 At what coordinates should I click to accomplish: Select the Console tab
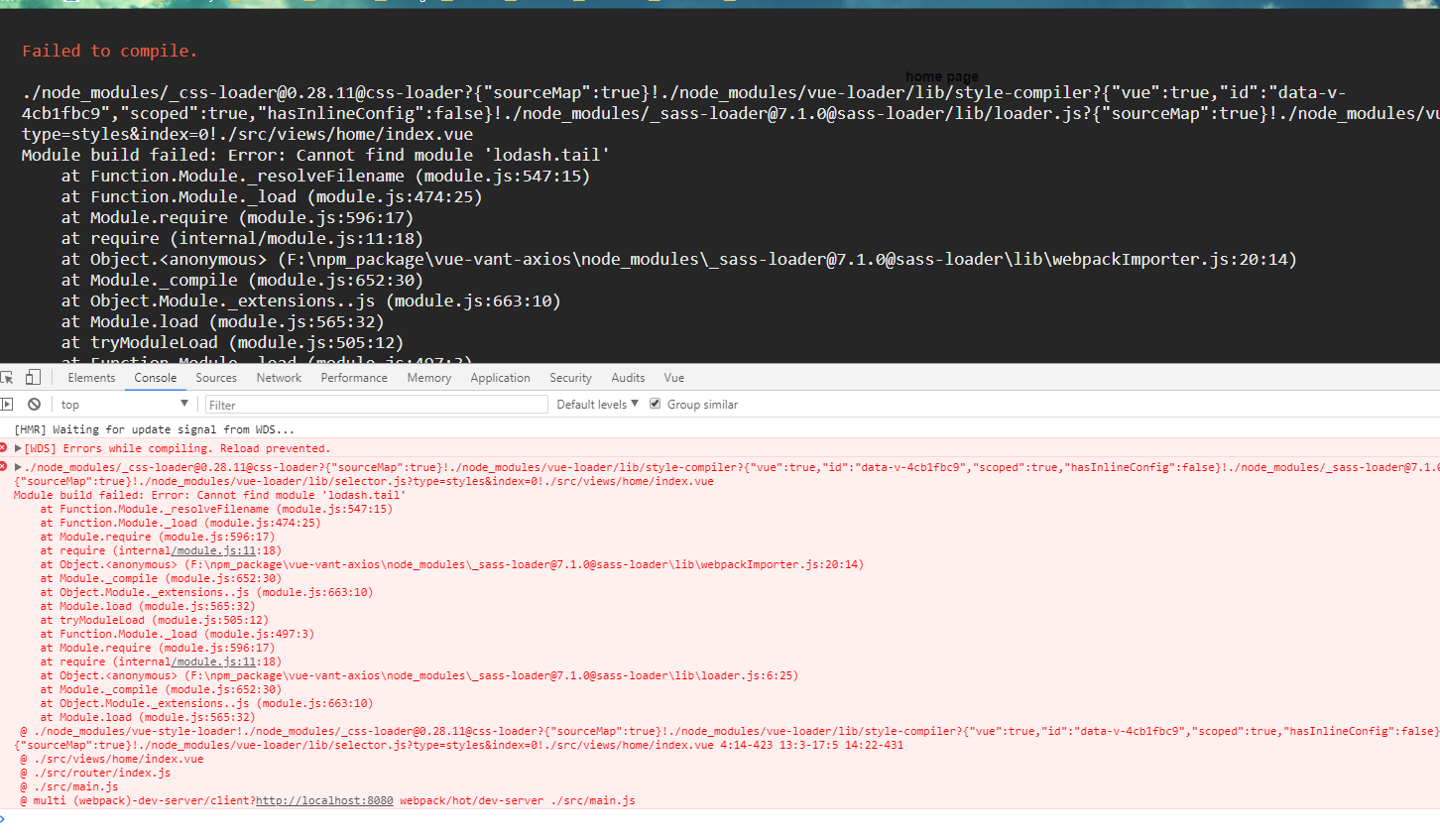[x=156, y=378]
